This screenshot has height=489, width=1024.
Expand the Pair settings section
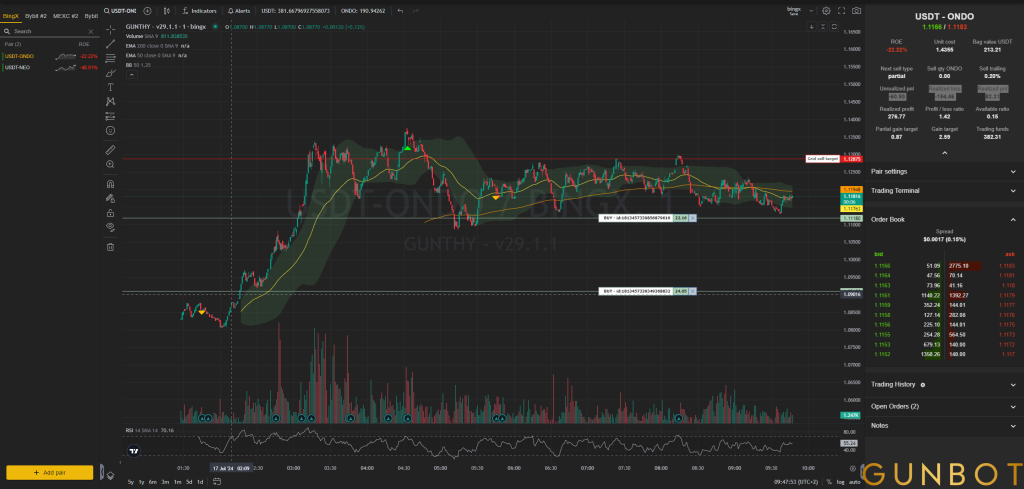point(944,172)
